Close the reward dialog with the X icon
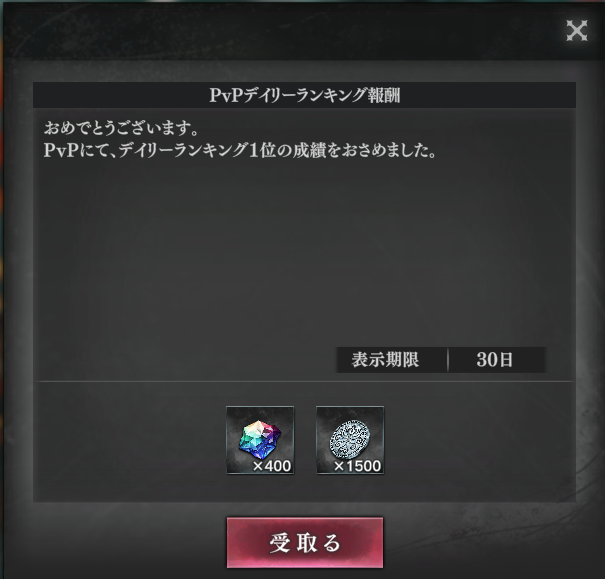This screenshot has width=605, height=579. 577,30
